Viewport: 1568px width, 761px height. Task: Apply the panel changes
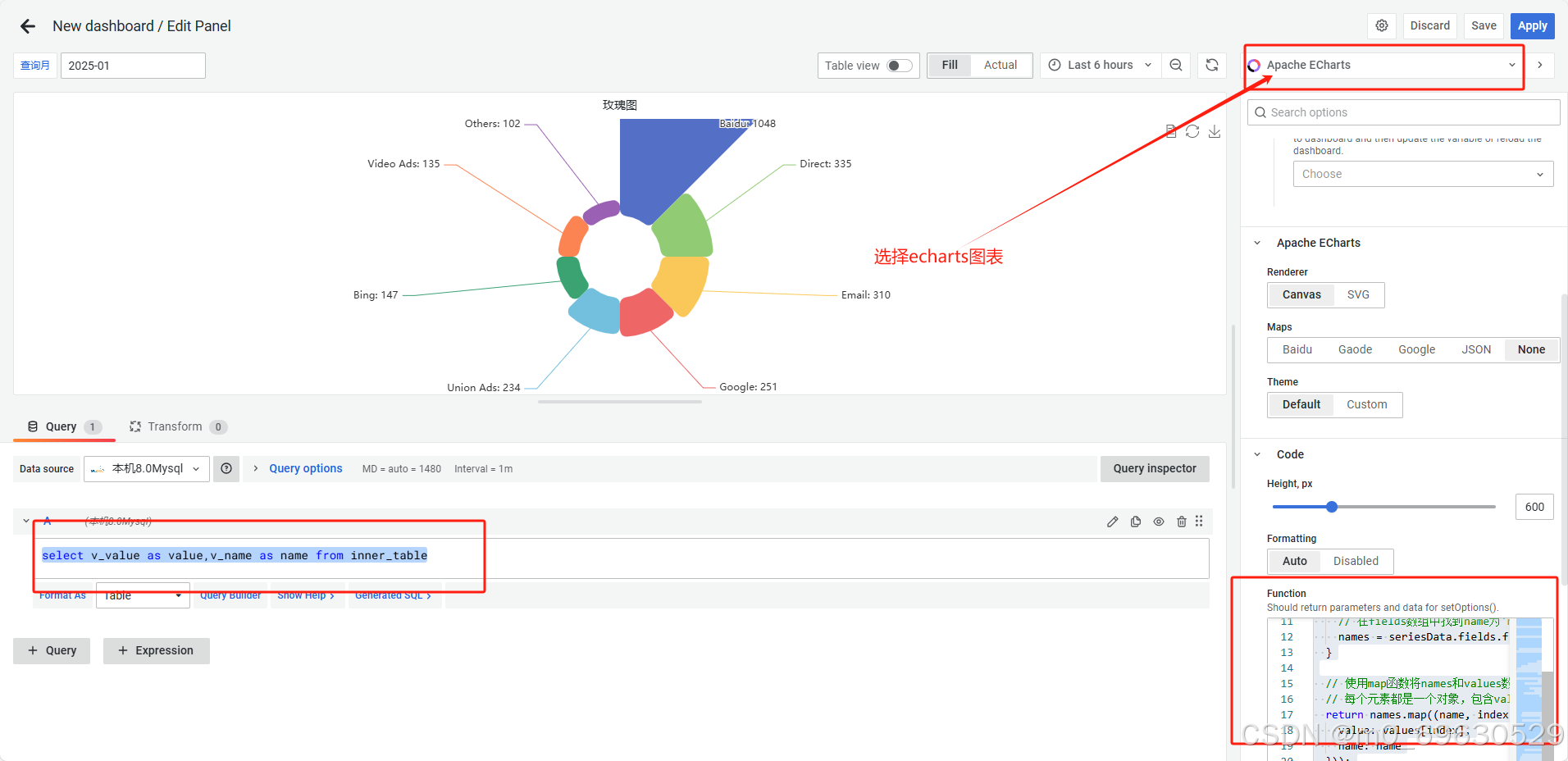(x=1531, y=25)
